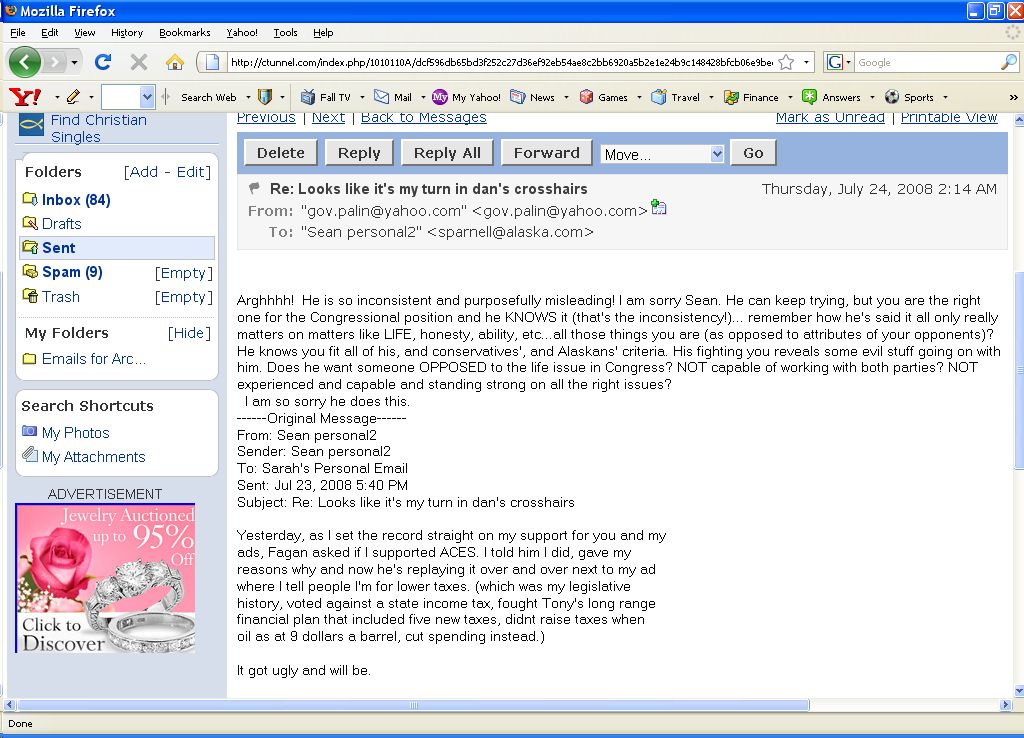This screenshot has width=1024, height=738.
Task: Open the Yahoo Games toolbar icon
Action: [587, 97]
